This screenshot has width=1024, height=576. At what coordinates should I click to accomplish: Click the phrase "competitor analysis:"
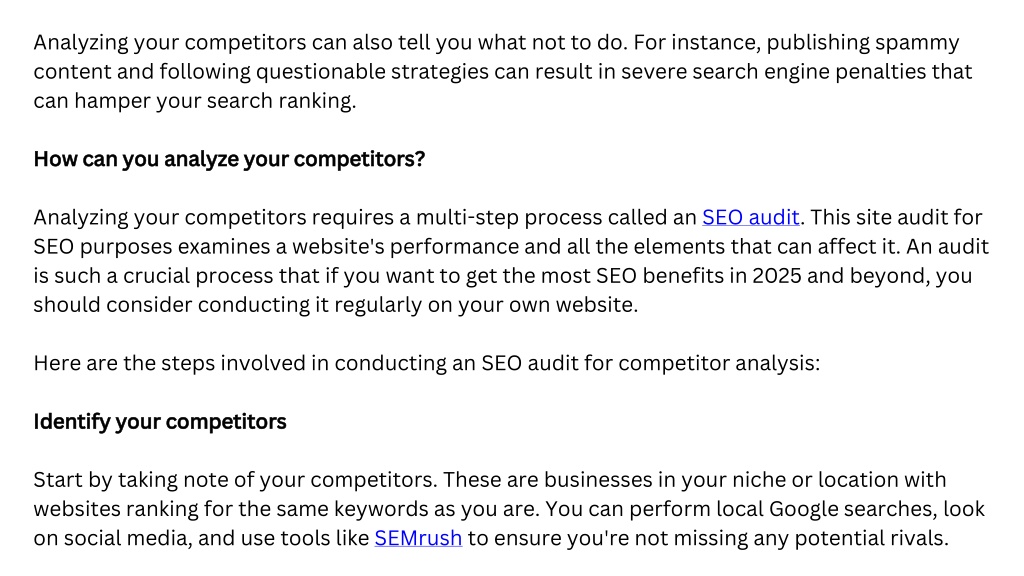[719, 363]
